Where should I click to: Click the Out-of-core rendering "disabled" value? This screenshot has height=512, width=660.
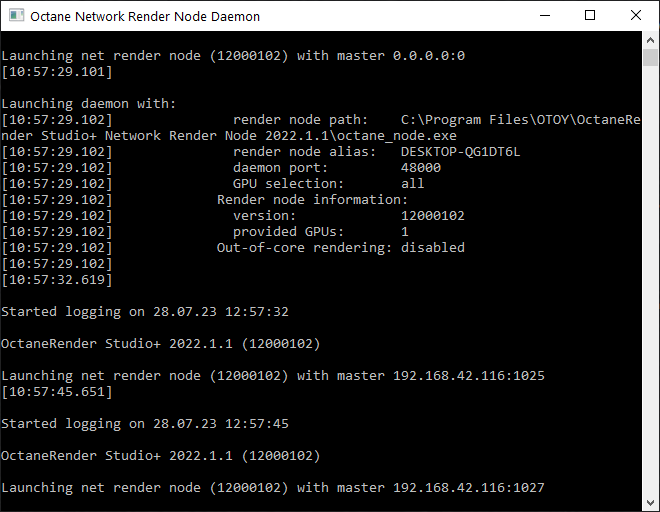433,248
